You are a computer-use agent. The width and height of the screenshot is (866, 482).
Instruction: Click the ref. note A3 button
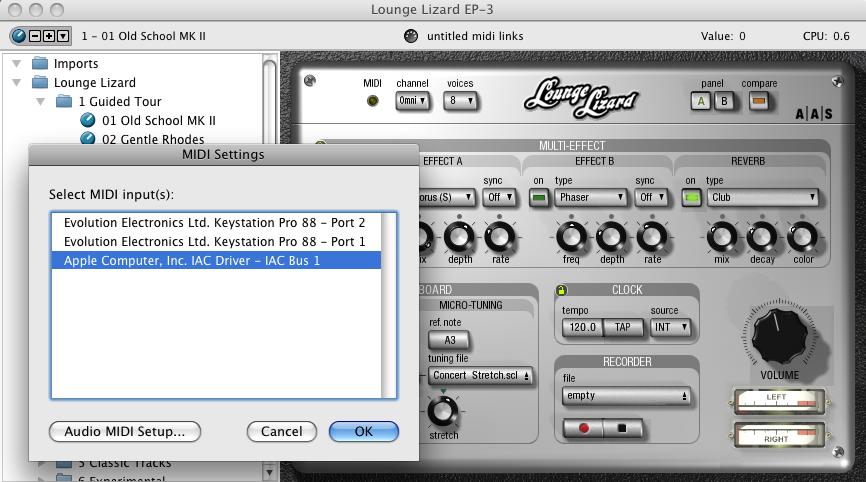450,340
